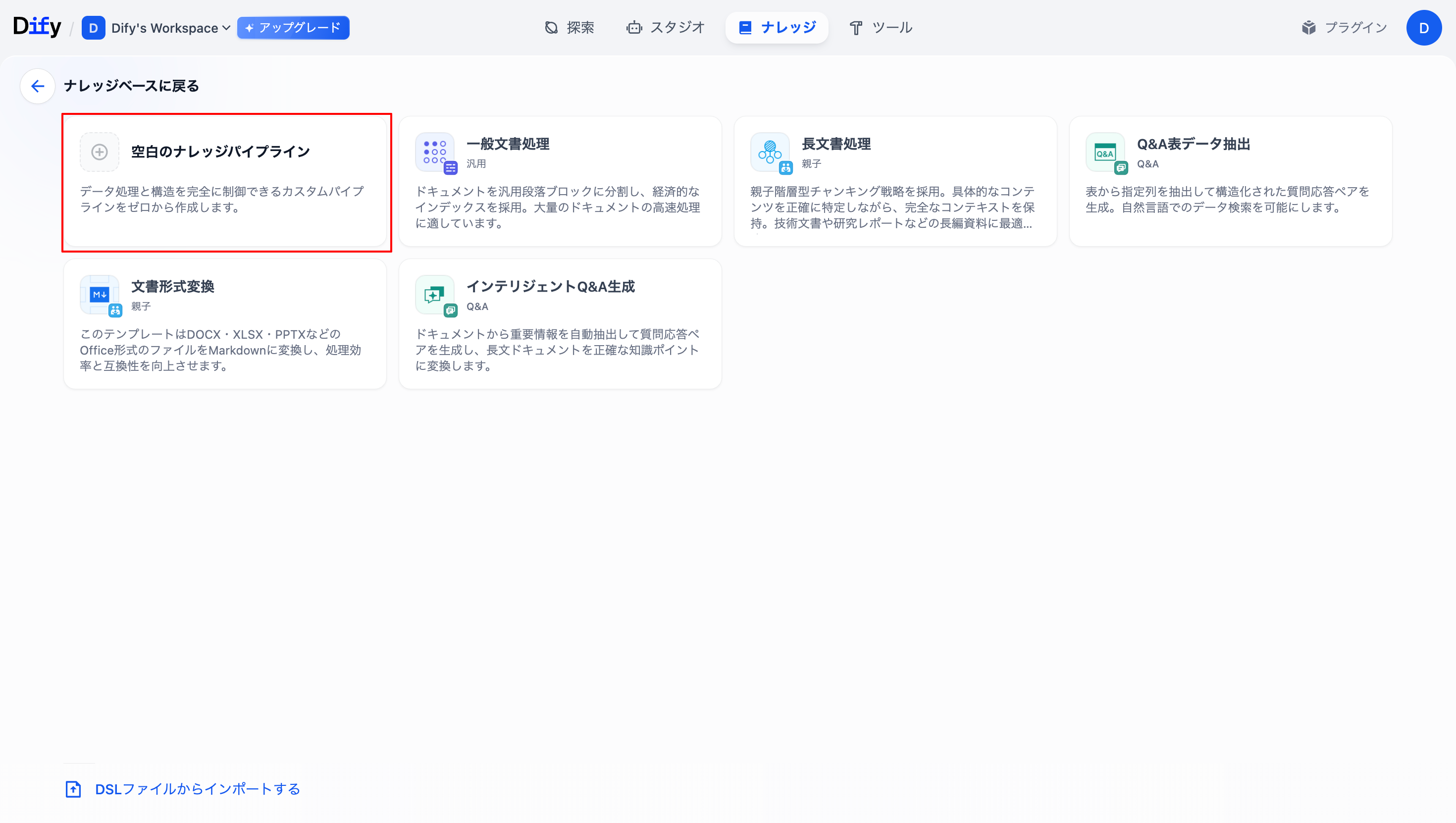The height and width of the screenshot is (823, 1456).
Task: Select the plus icon on blank knowledge pipeline card
Action: [x=100, y=152]
